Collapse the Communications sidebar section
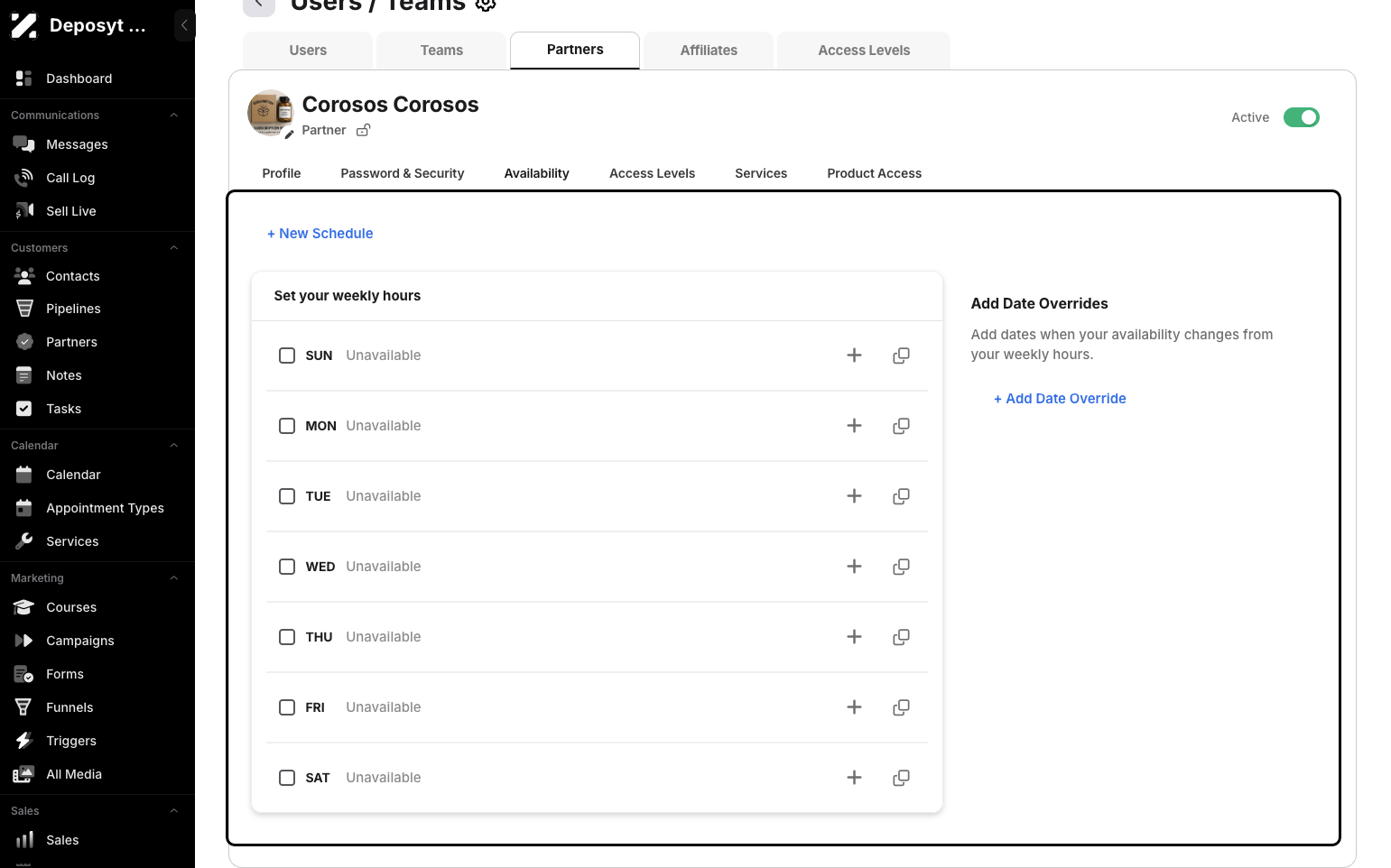 174,115
